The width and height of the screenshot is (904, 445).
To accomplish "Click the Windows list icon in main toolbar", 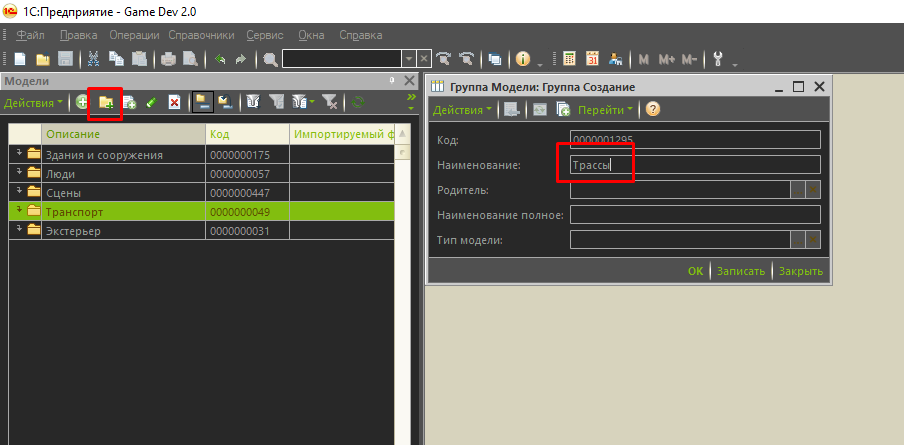I will click(495, 59).
